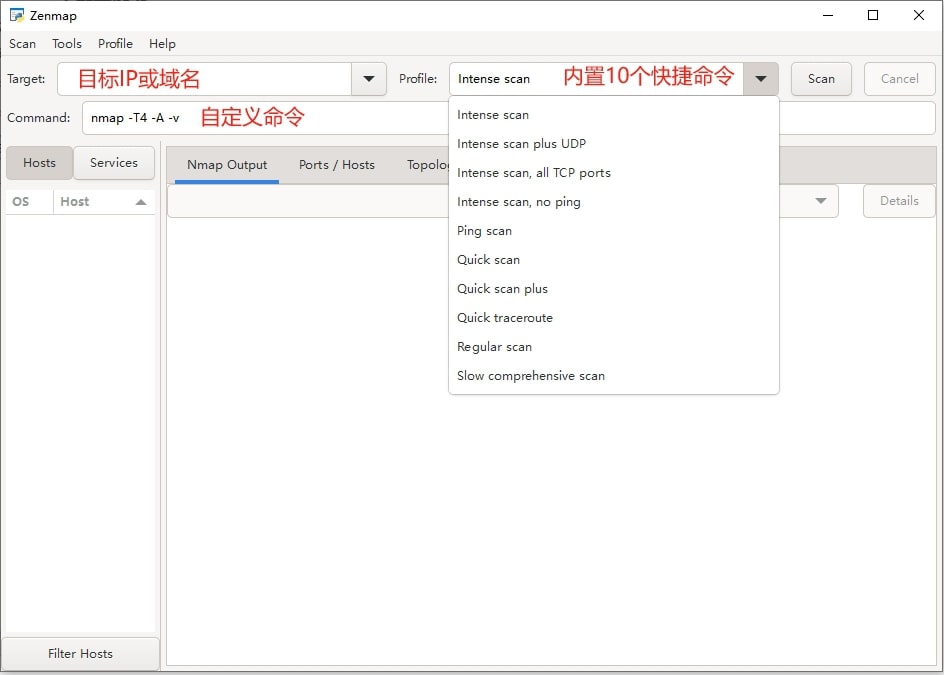Open the Help menu

click(162, 44)
